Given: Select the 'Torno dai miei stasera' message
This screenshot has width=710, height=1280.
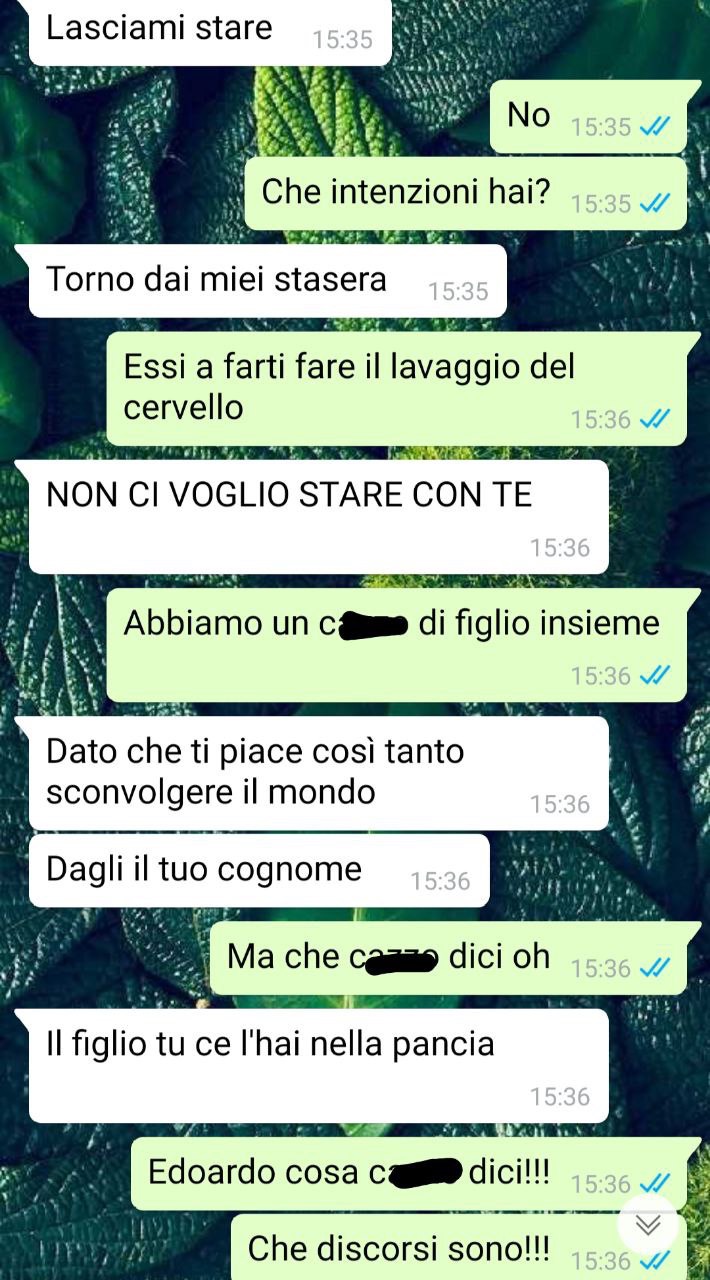Looking at the screenshot, I should pyautogui.click(x=268, y=281).
